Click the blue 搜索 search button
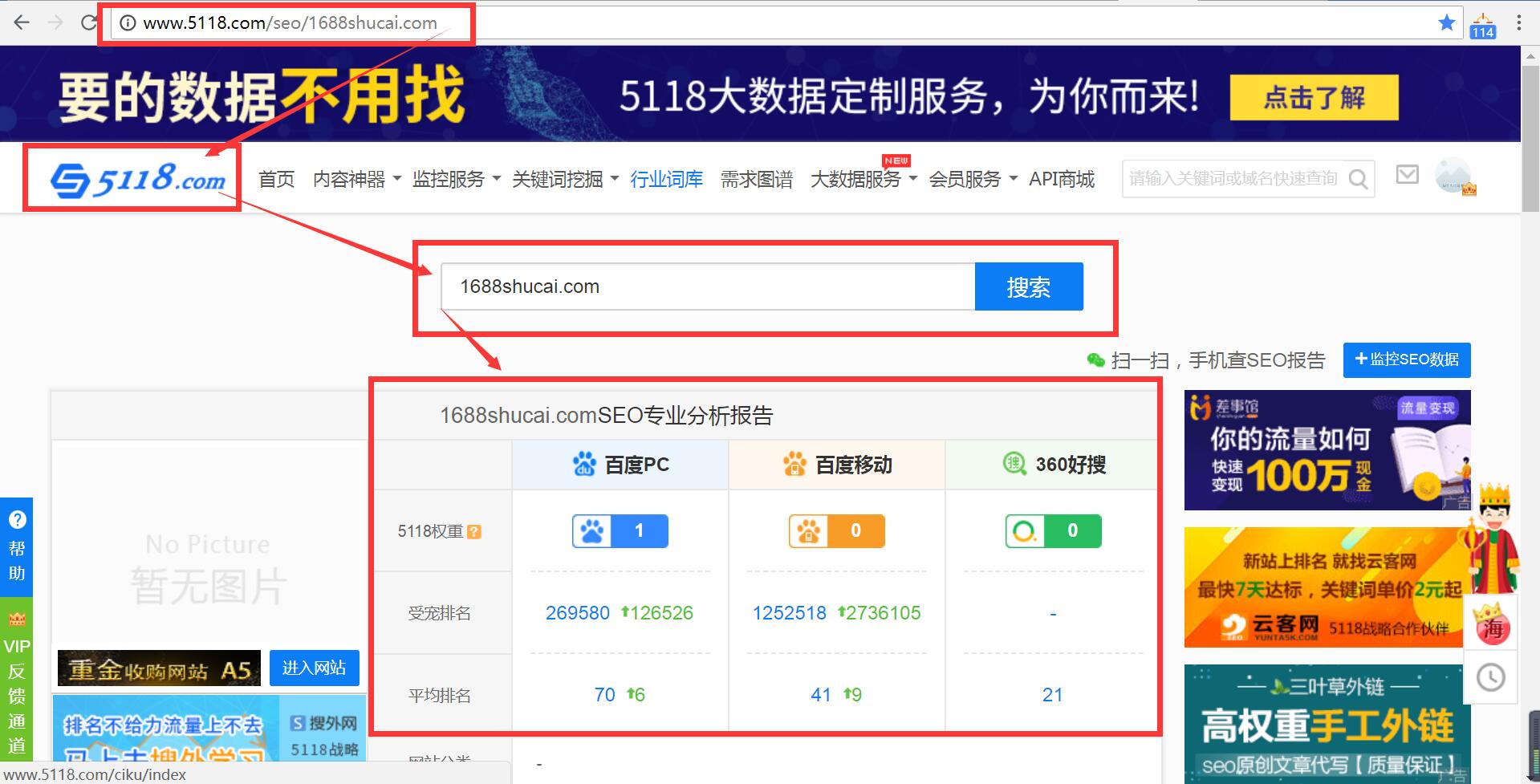The width and height of the screenshot is (1540, 784). [1028, 286]
